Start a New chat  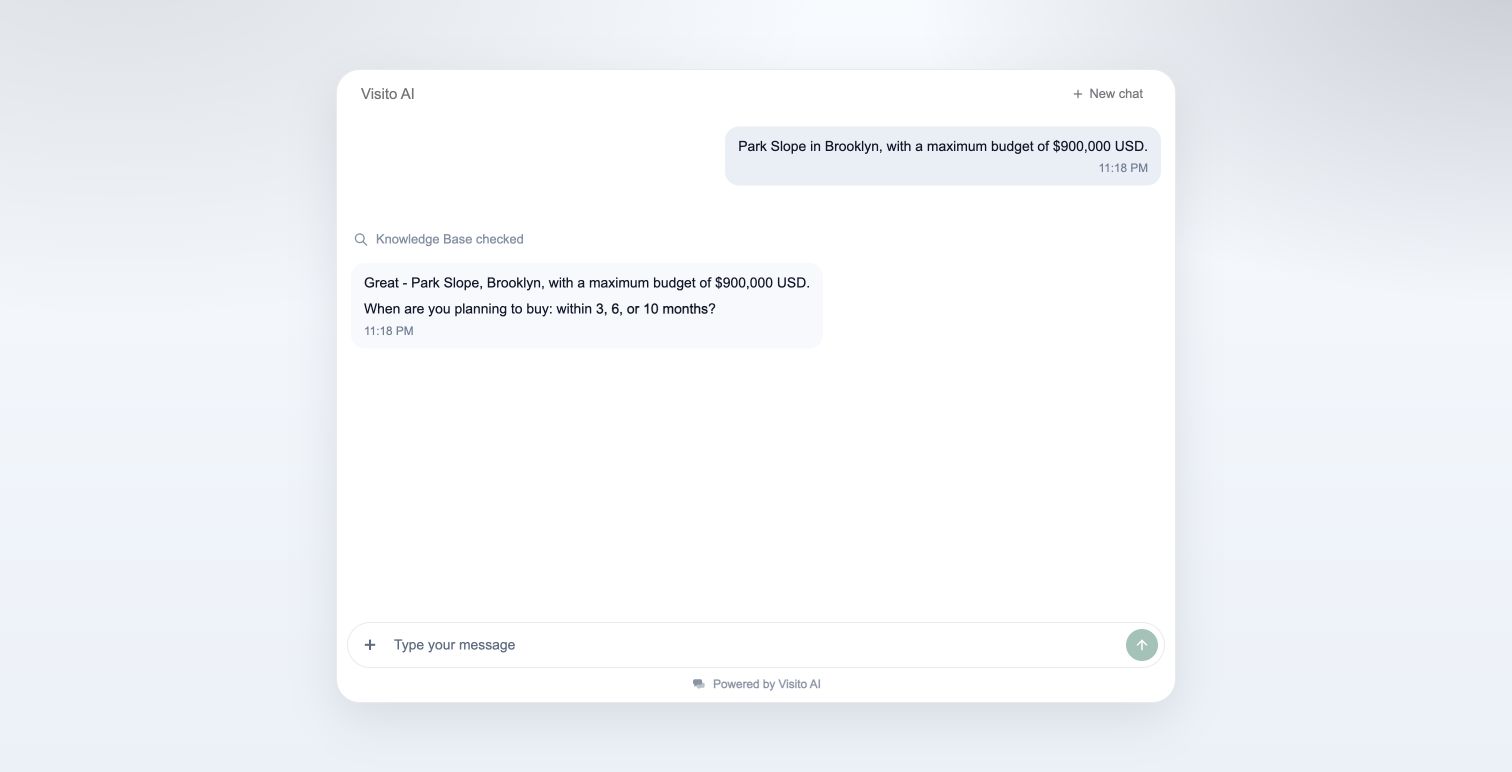(x=1108, y=94)
